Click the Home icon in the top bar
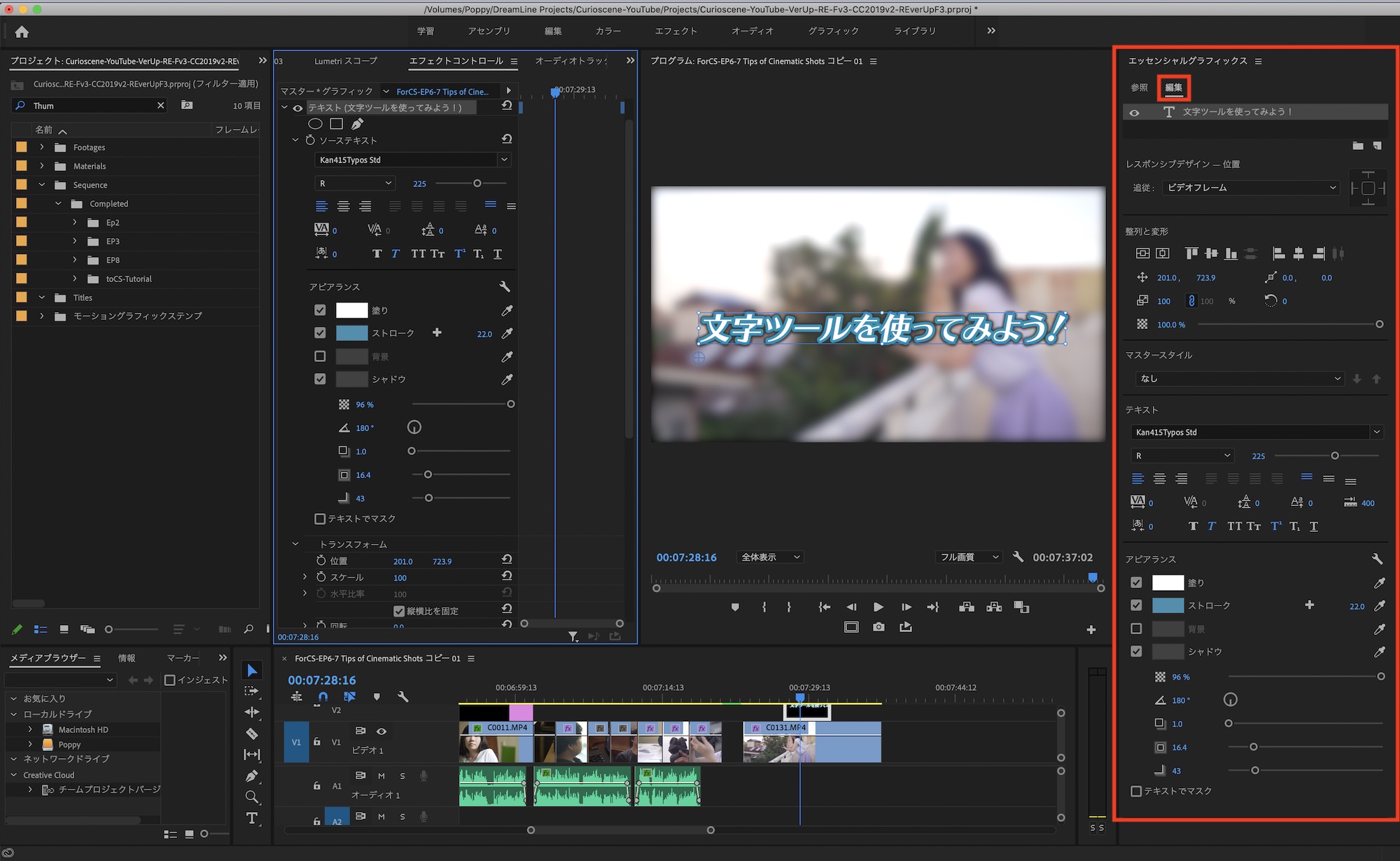The image size is (1400, 861). (x=22, y=31)
